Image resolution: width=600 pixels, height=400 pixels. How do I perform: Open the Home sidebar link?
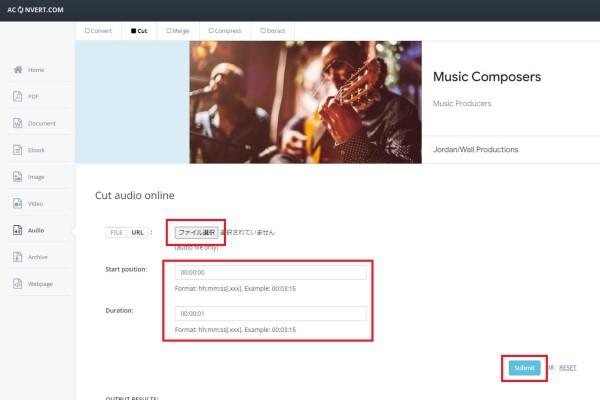pos(36,70)
